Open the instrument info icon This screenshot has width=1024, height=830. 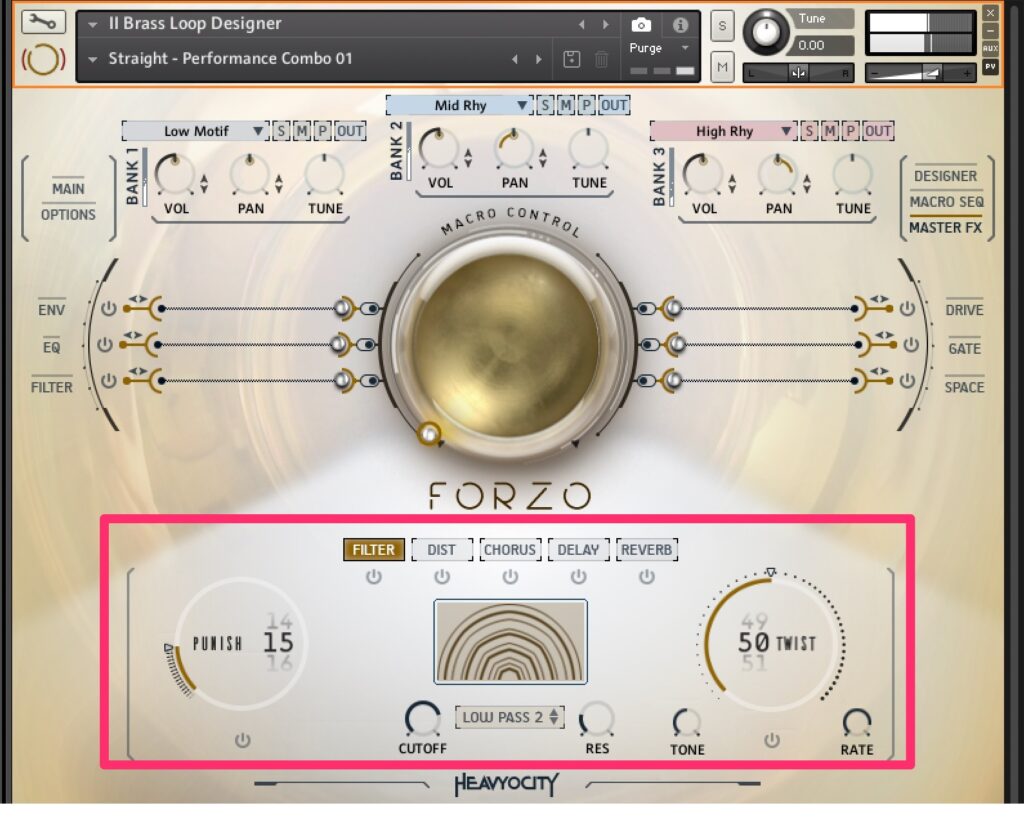(680, 25)
